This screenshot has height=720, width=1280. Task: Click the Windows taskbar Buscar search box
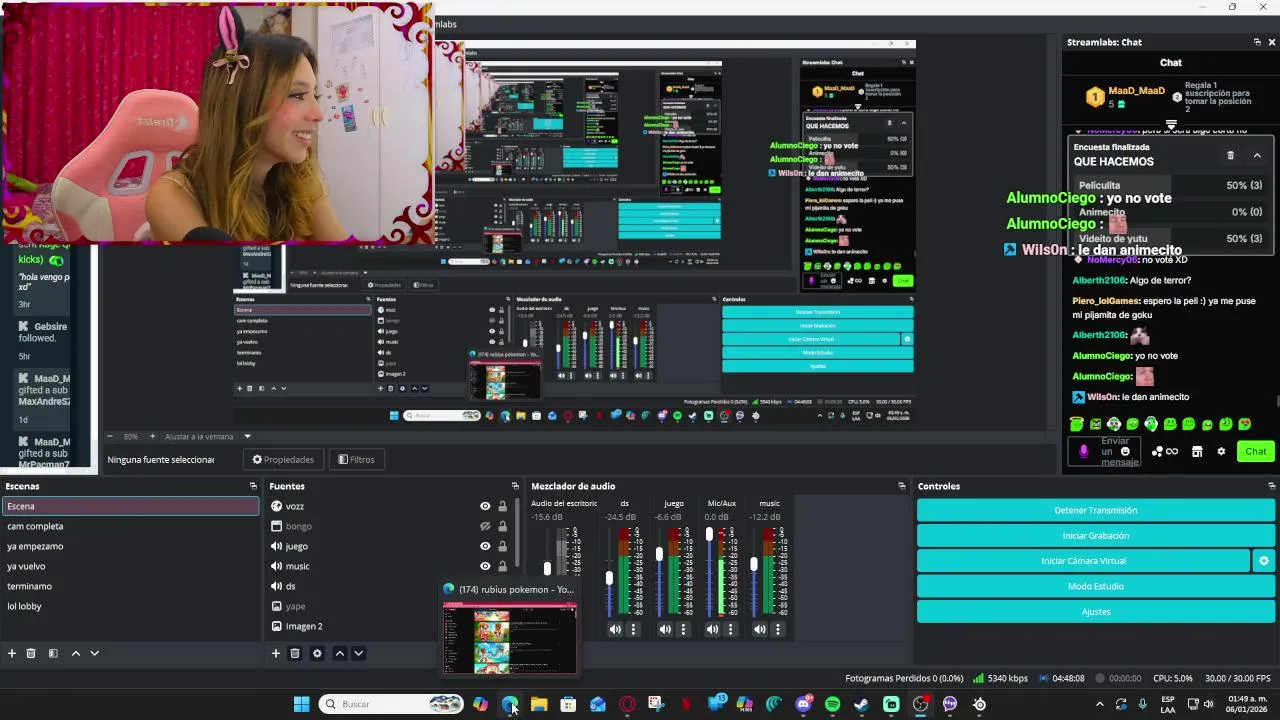coord(391,704)
